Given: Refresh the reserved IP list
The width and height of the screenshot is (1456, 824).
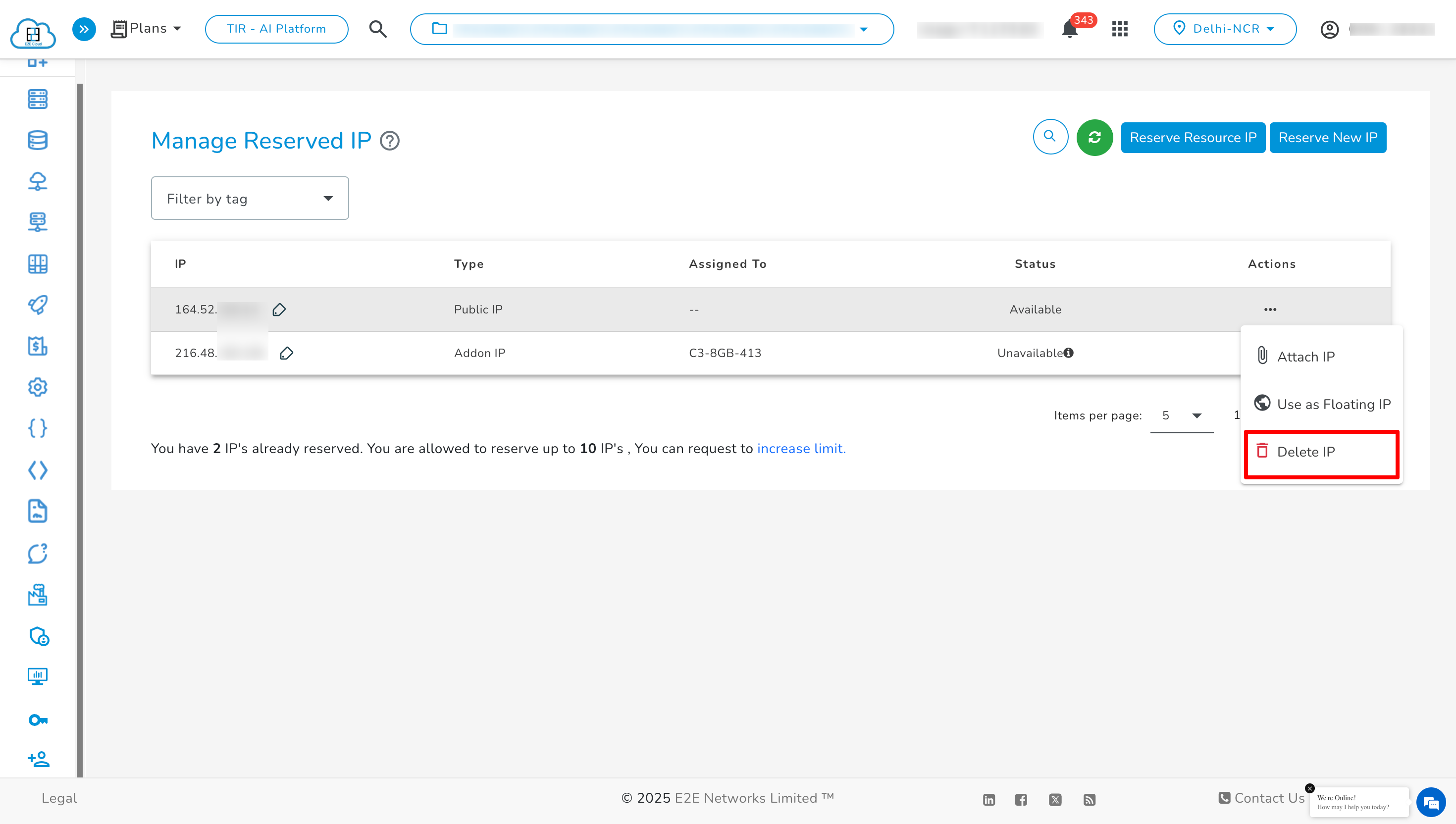Looking at the screenshot, I should (1094, 137).
